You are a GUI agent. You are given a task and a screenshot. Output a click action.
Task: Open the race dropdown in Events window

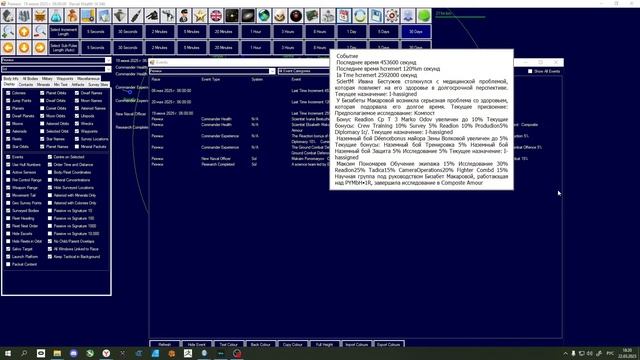tap(212, 71)
